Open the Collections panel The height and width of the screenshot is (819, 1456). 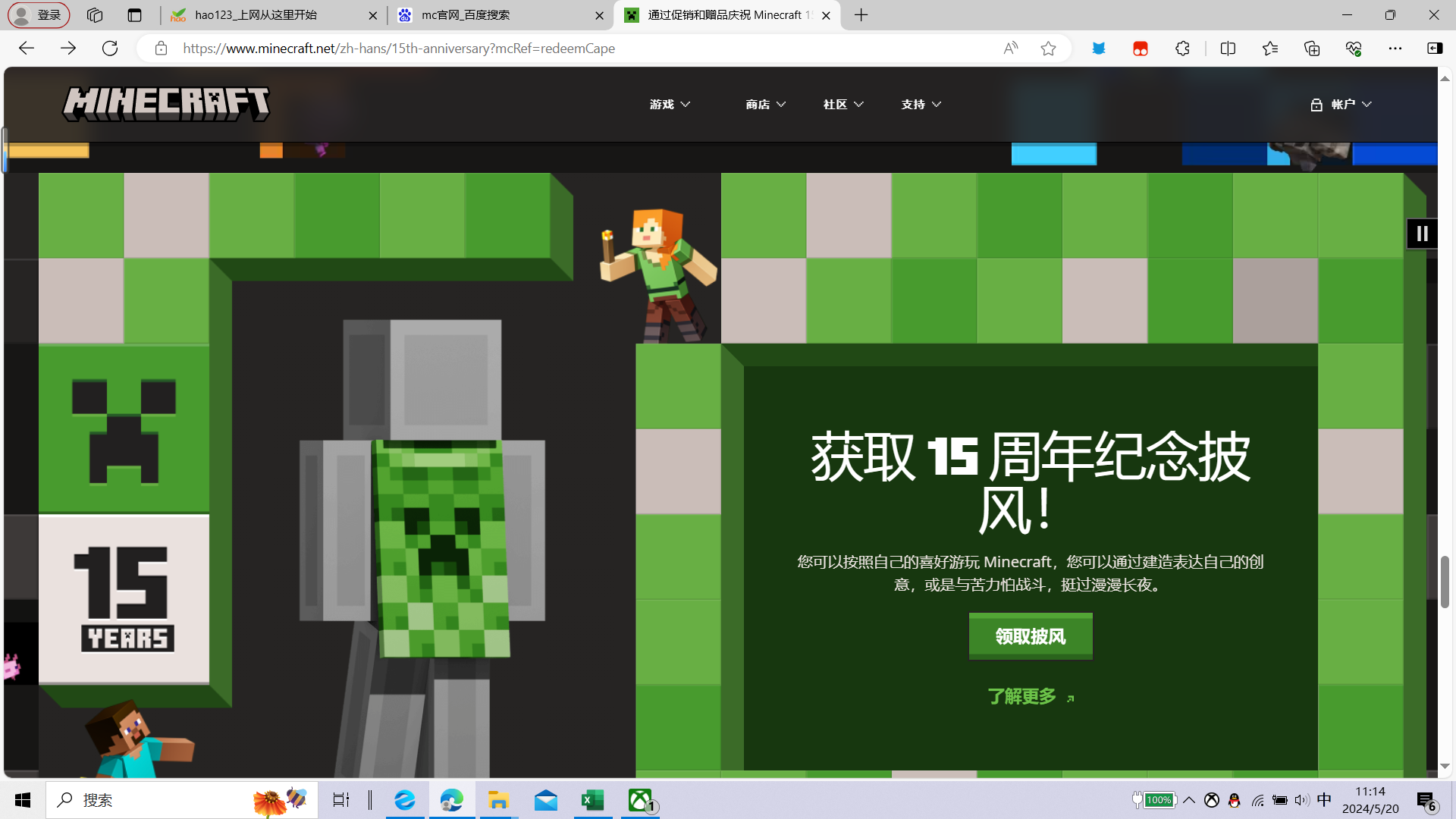[x=1312, y=49]
